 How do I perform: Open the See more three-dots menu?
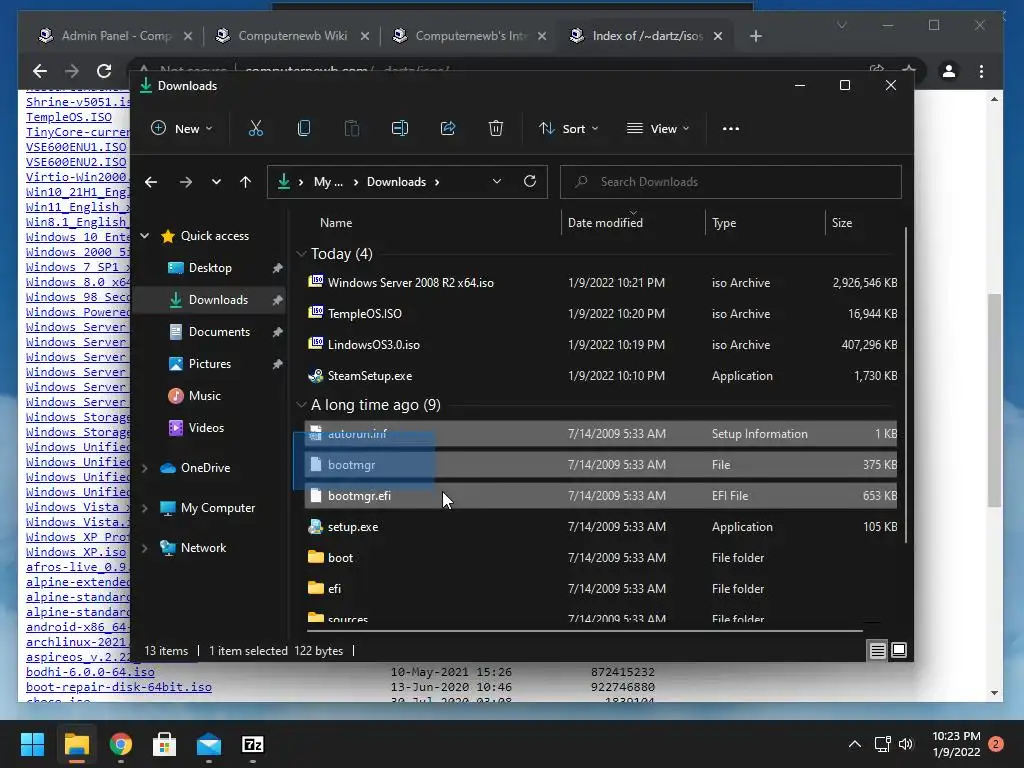(x=731, y=129)
